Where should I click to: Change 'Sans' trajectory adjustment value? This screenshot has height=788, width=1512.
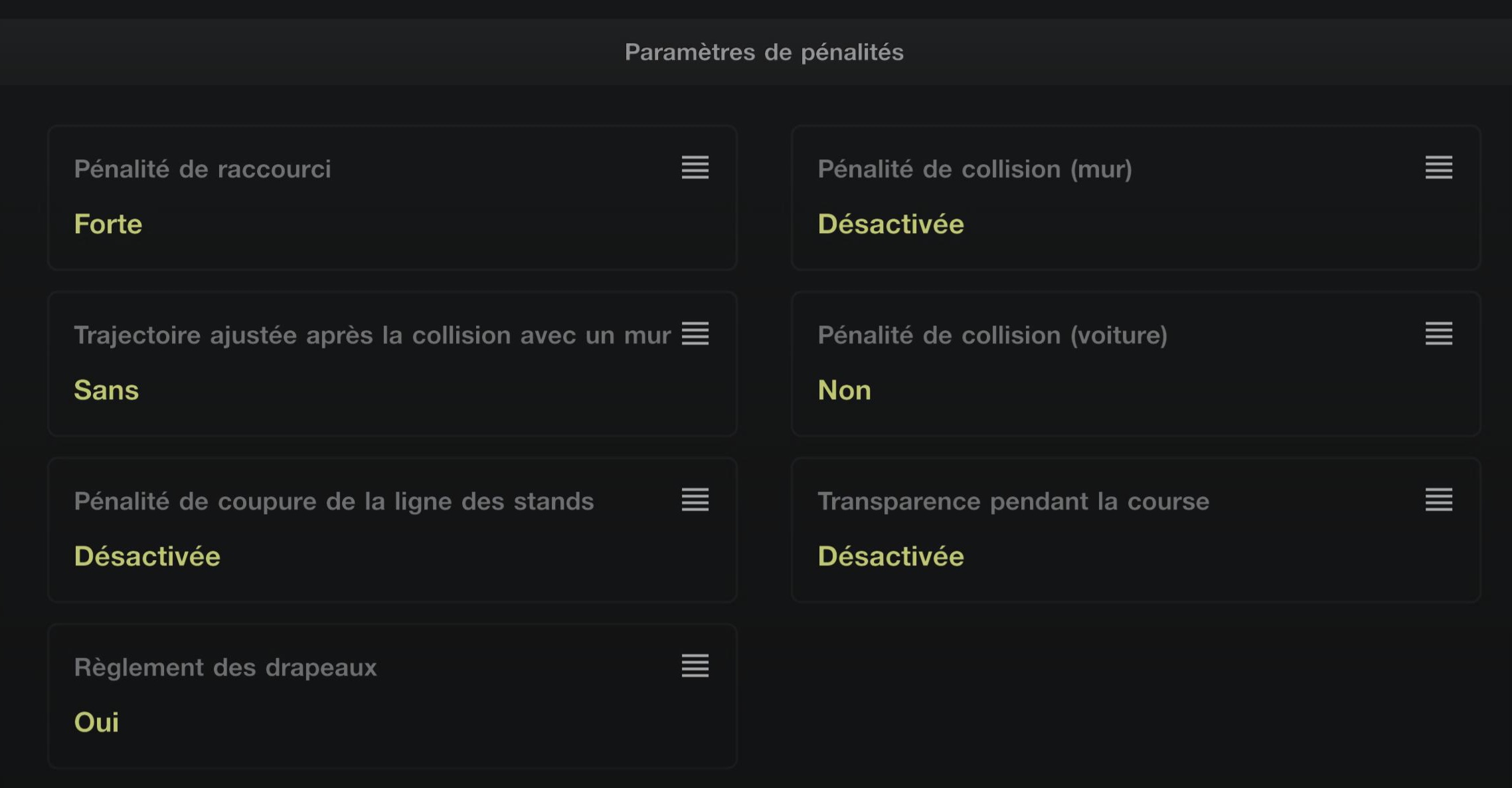point(106,390)
